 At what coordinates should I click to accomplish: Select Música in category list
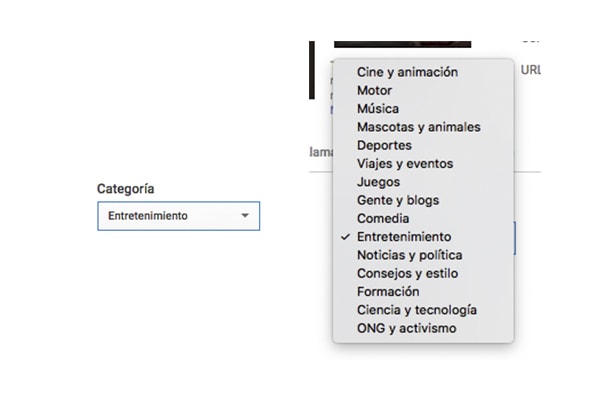pyautogui.click(x=423, y=109)
